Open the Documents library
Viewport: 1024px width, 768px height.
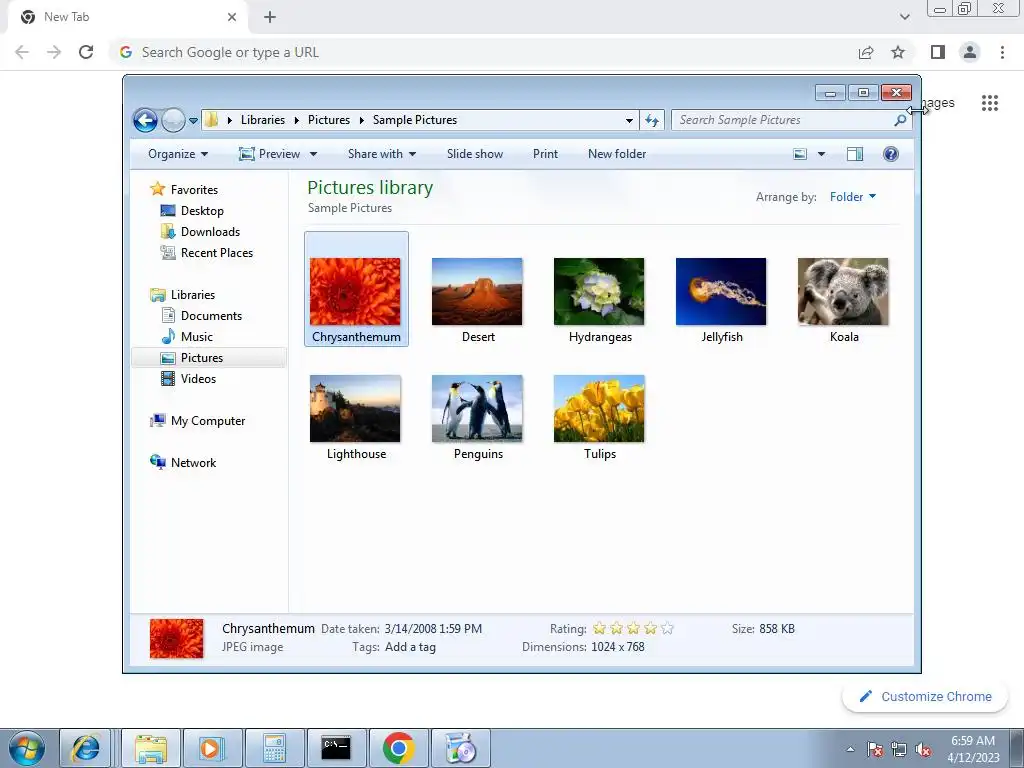[x=211, y=316]
